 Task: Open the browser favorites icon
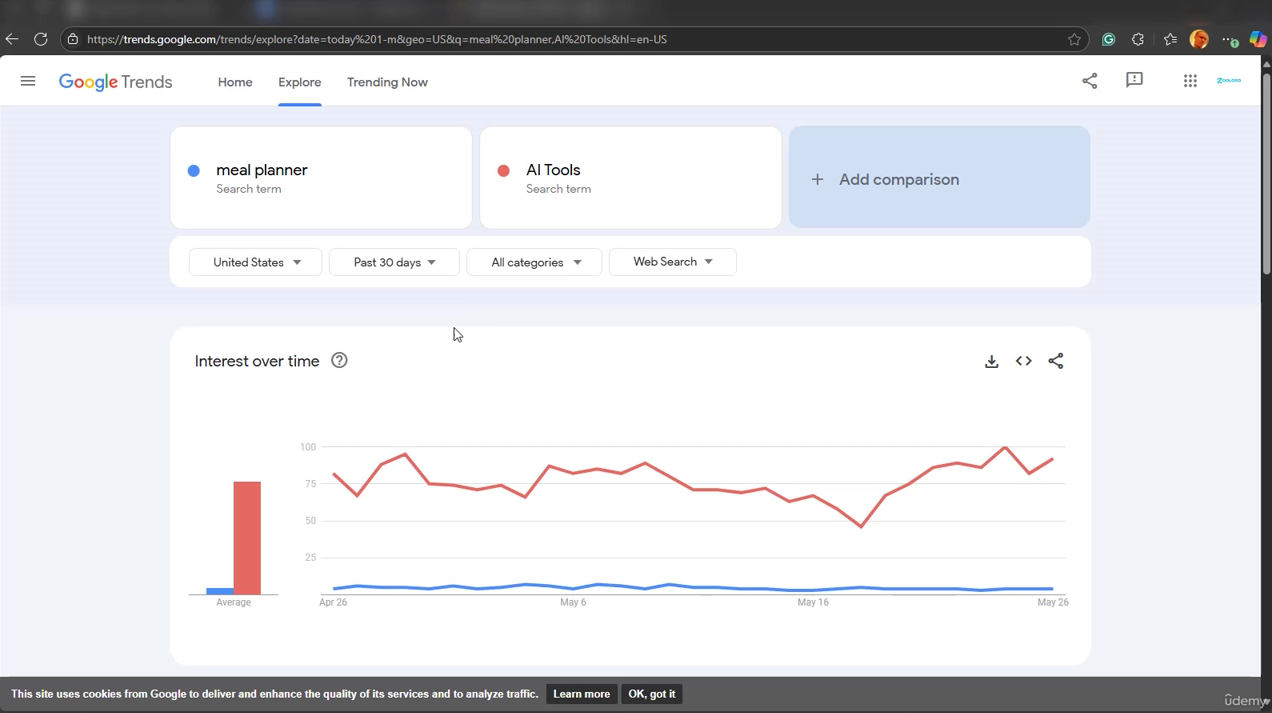1170,39
